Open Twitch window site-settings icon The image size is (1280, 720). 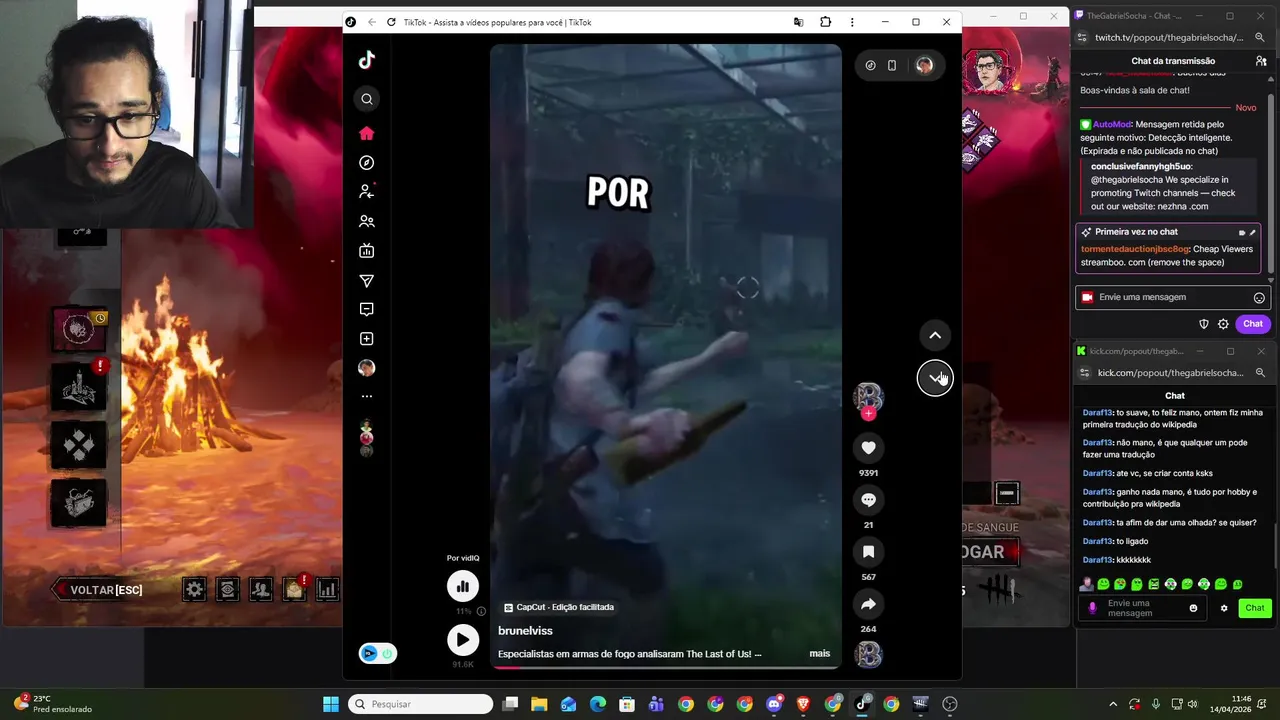pos(1082,37)
